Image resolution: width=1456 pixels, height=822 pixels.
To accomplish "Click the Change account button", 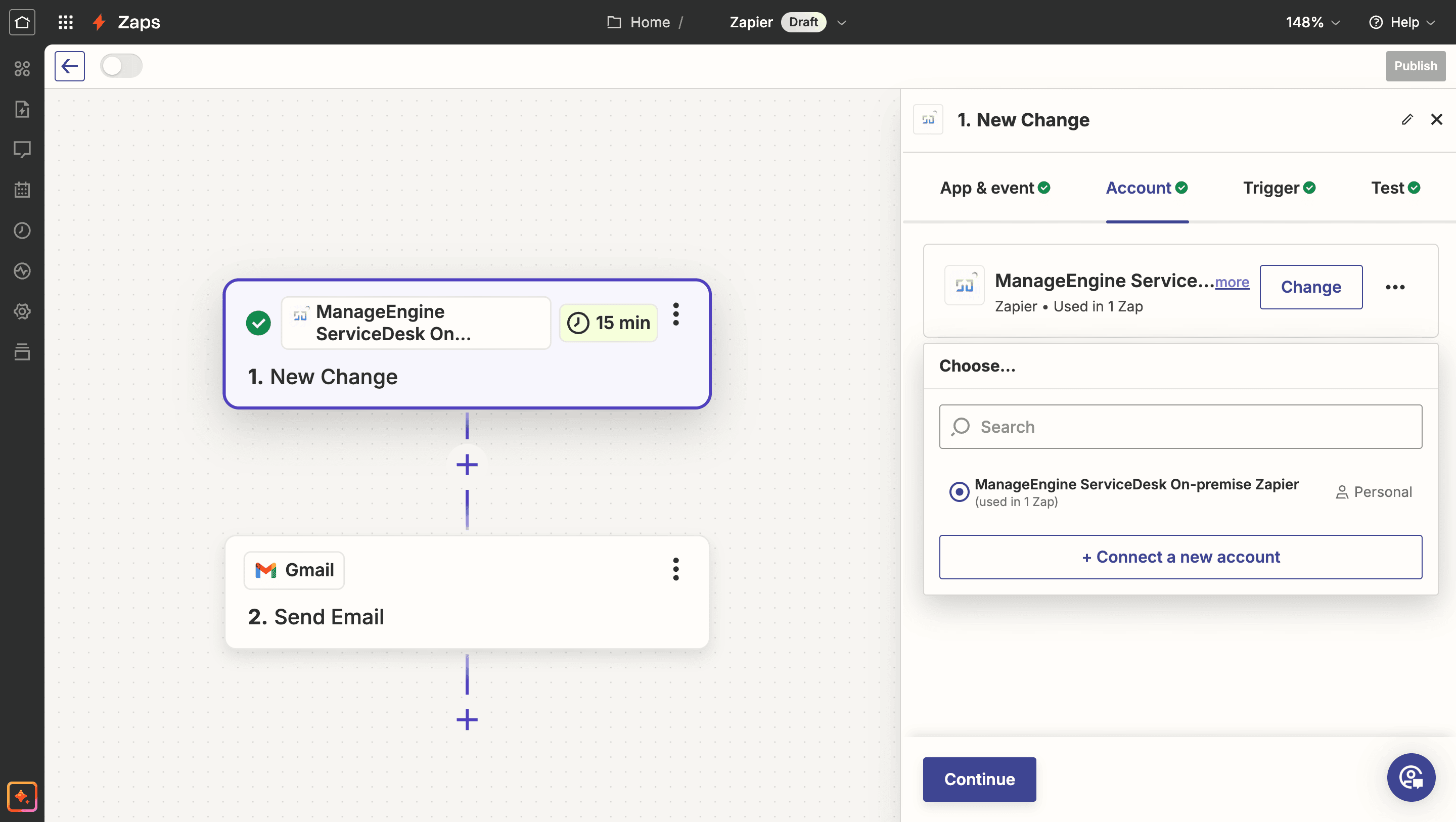I will coord(1311,287).
